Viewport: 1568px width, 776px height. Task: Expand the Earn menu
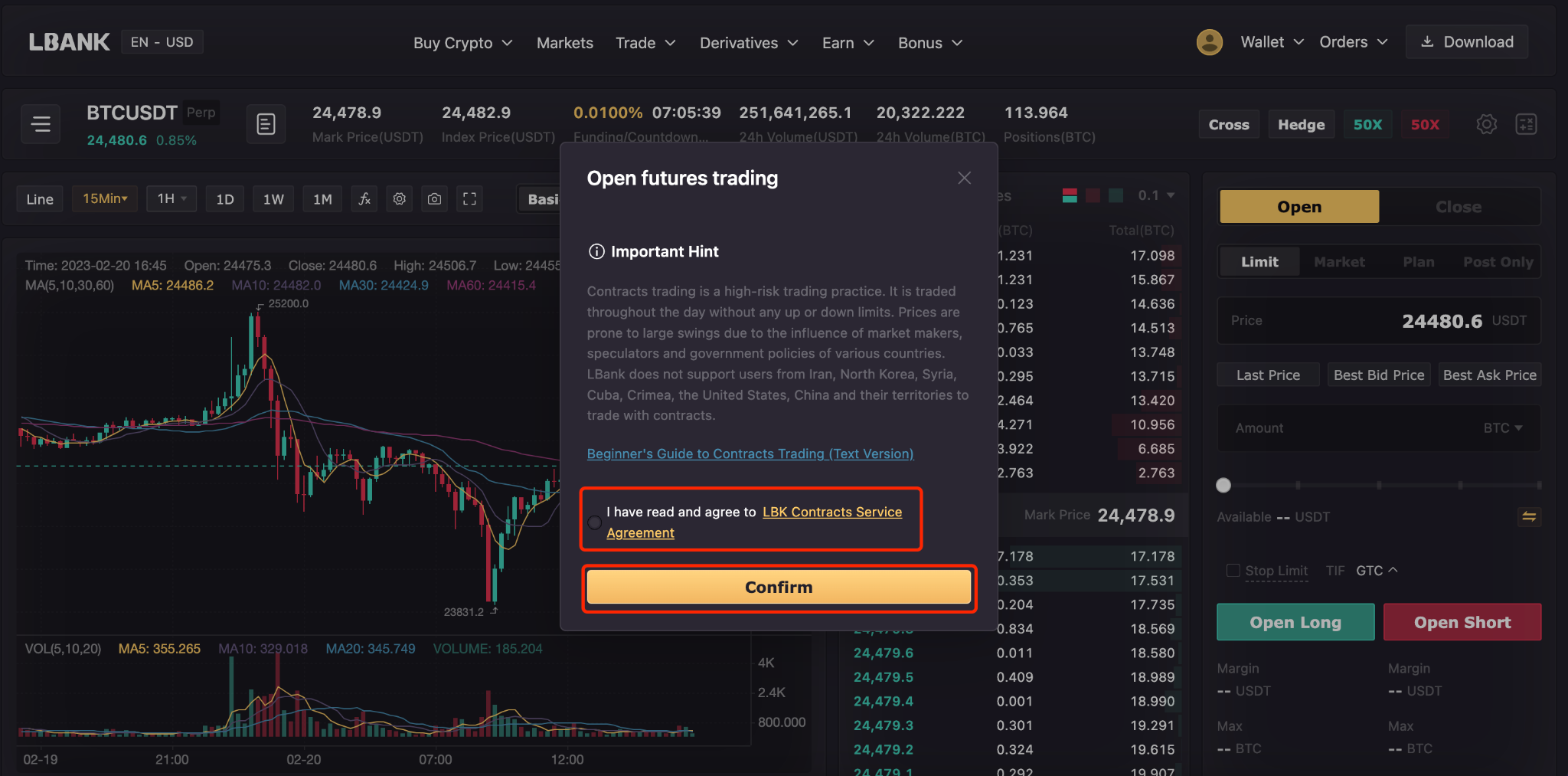[x=848, y=43]
